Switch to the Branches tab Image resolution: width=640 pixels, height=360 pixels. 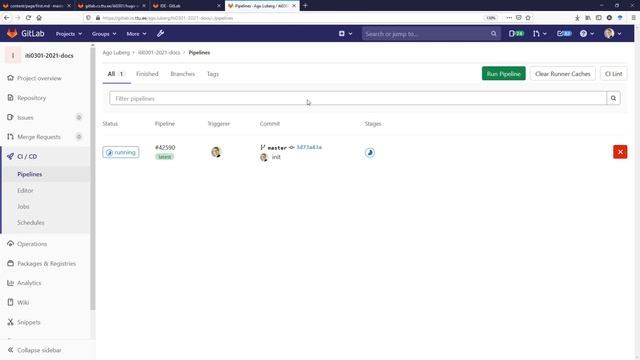182,74
